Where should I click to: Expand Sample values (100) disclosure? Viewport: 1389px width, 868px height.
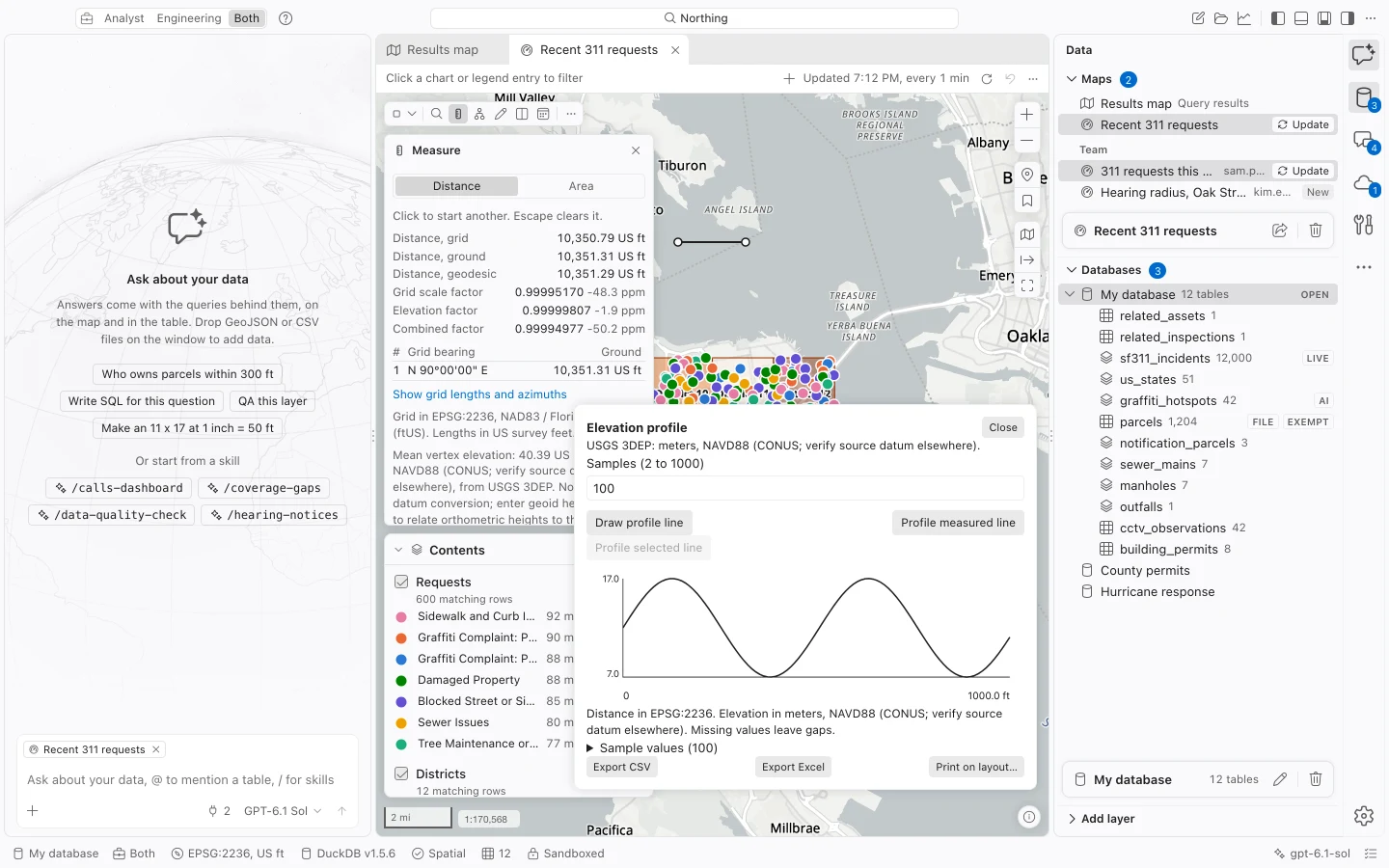[652, 747]
